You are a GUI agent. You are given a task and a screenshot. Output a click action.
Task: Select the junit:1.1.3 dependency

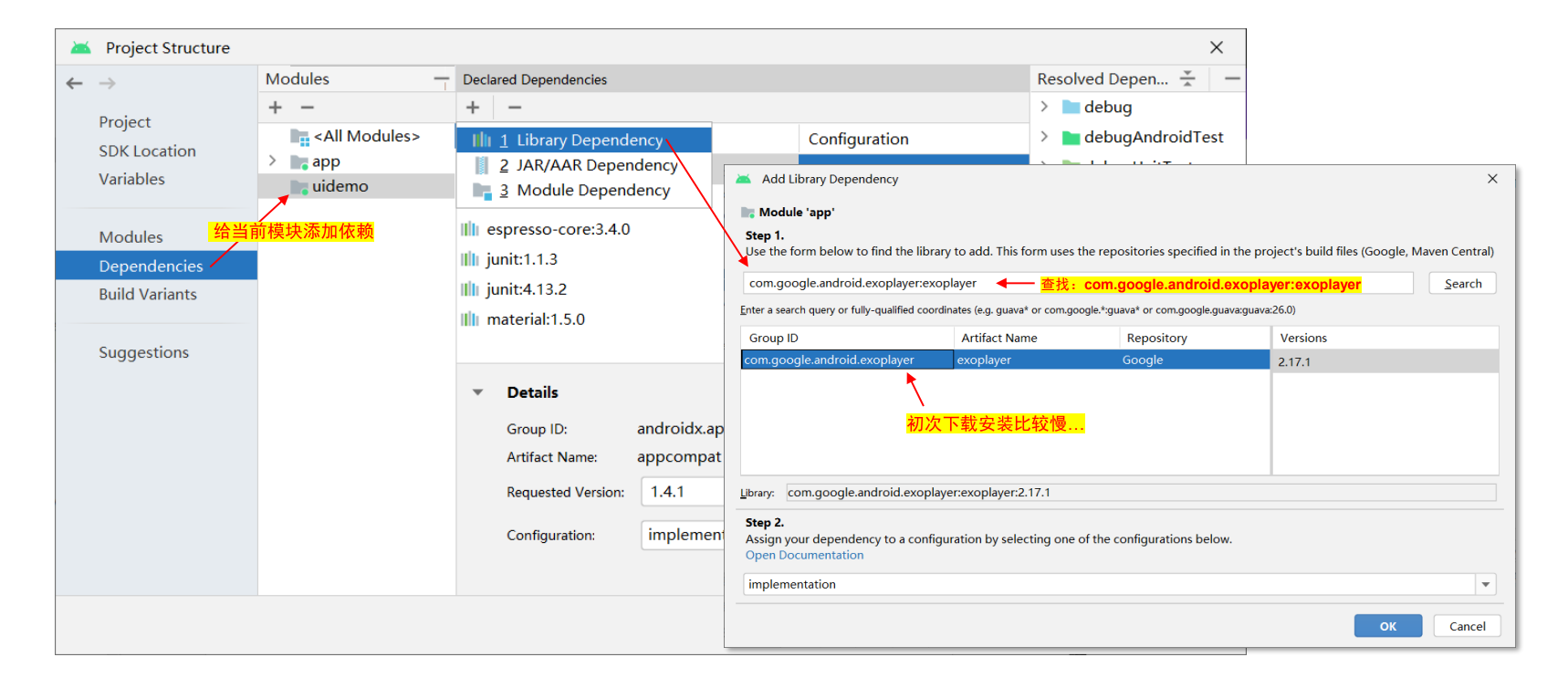click(521, 259)
